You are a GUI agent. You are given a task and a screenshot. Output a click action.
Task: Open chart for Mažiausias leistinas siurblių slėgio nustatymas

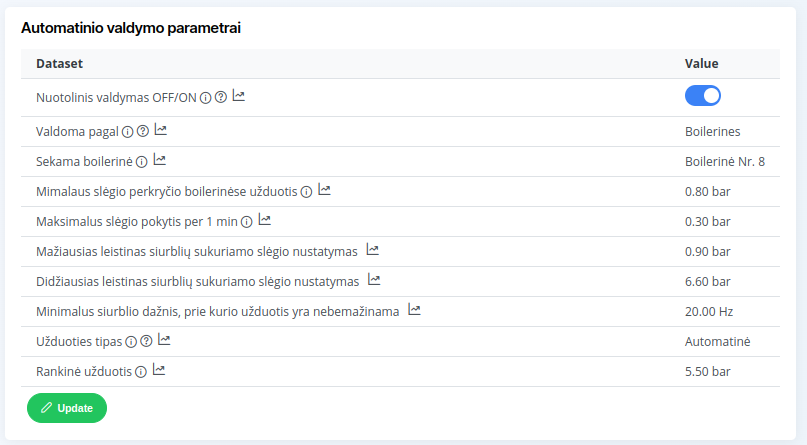coord(373,250)
